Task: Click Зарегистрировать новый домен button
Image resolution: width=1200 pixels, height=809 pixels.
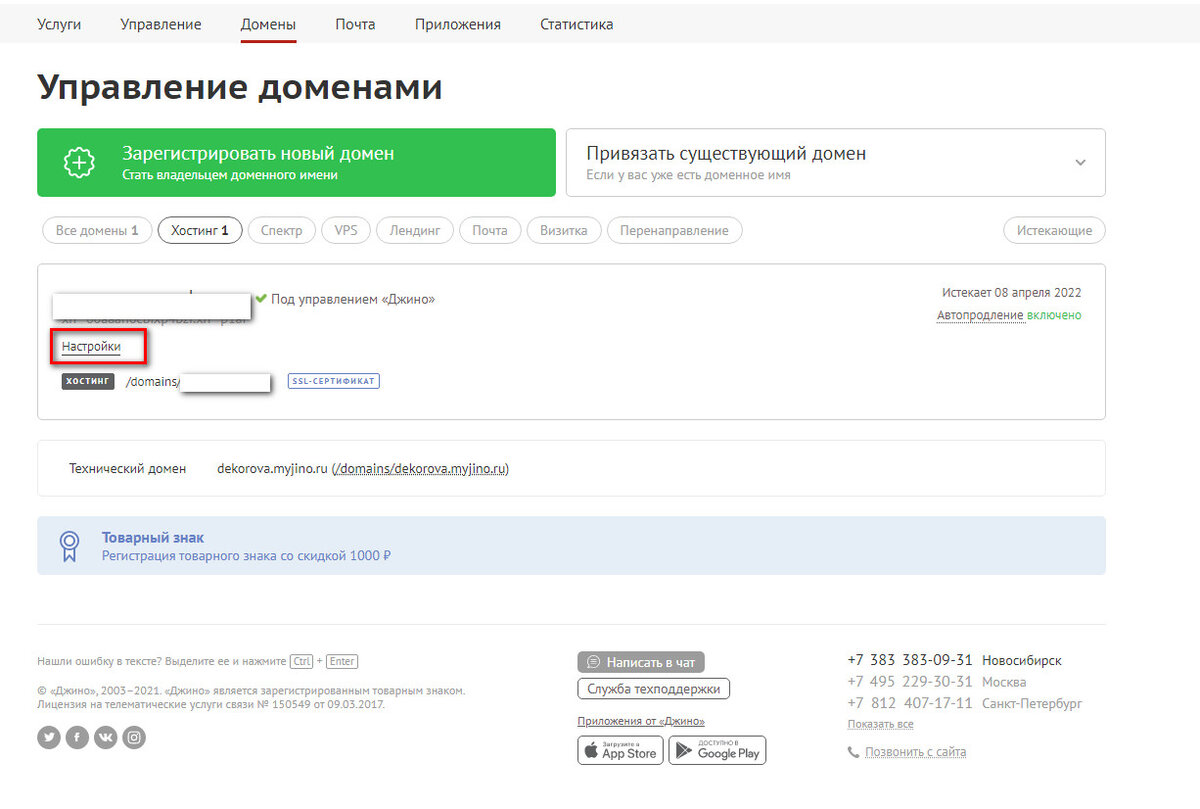Action: (x=296, y=162)
